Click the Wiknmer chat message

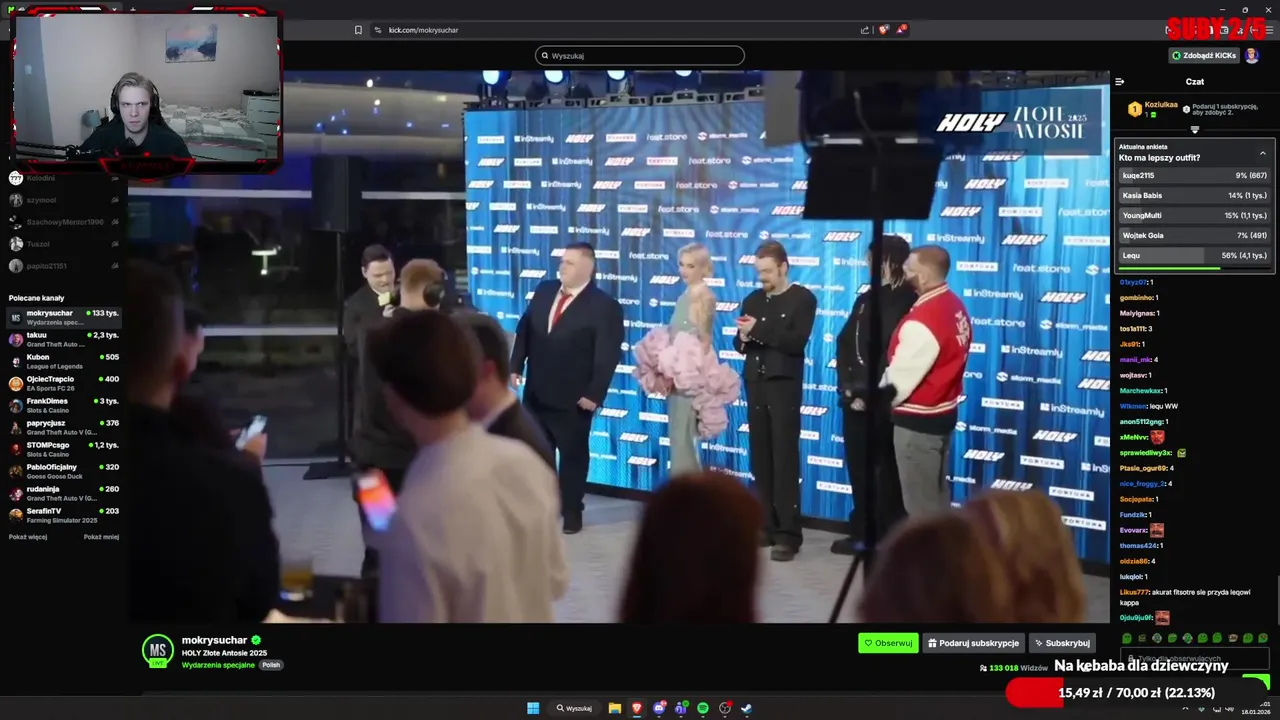[1149, 407]
